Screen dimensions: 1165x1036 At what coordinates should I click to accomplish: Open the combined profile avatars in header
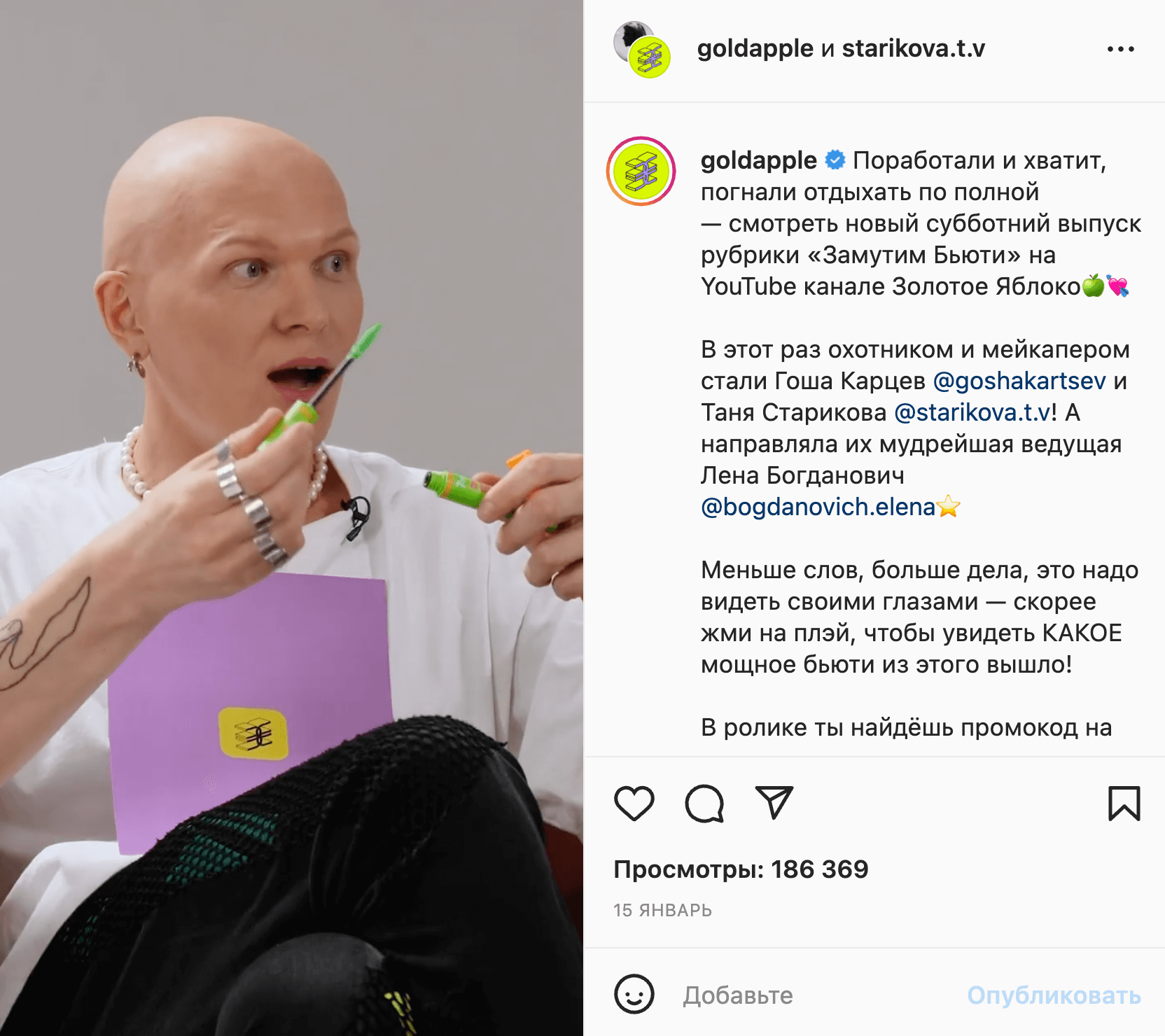click(642, 49)
